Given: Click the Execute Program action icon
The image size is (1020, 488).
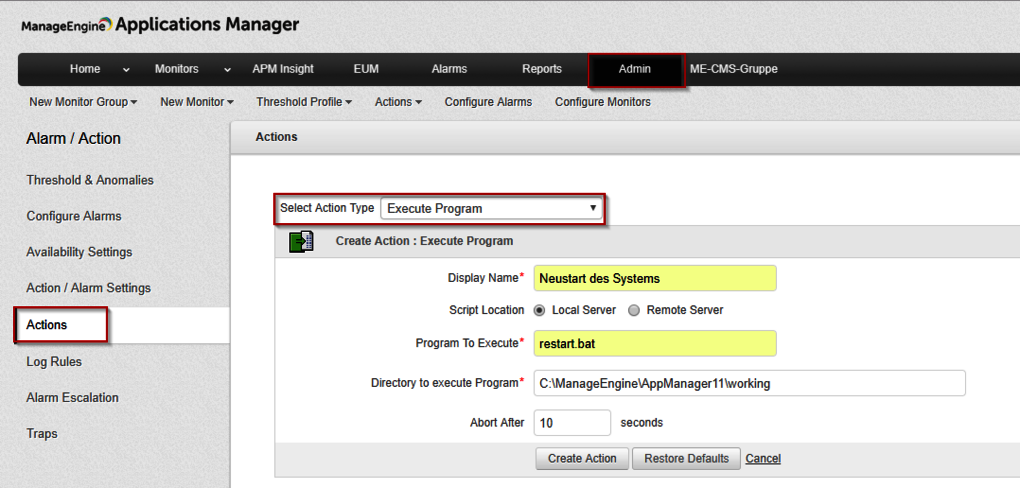Looking at the screenshot, I should (301, 241).
